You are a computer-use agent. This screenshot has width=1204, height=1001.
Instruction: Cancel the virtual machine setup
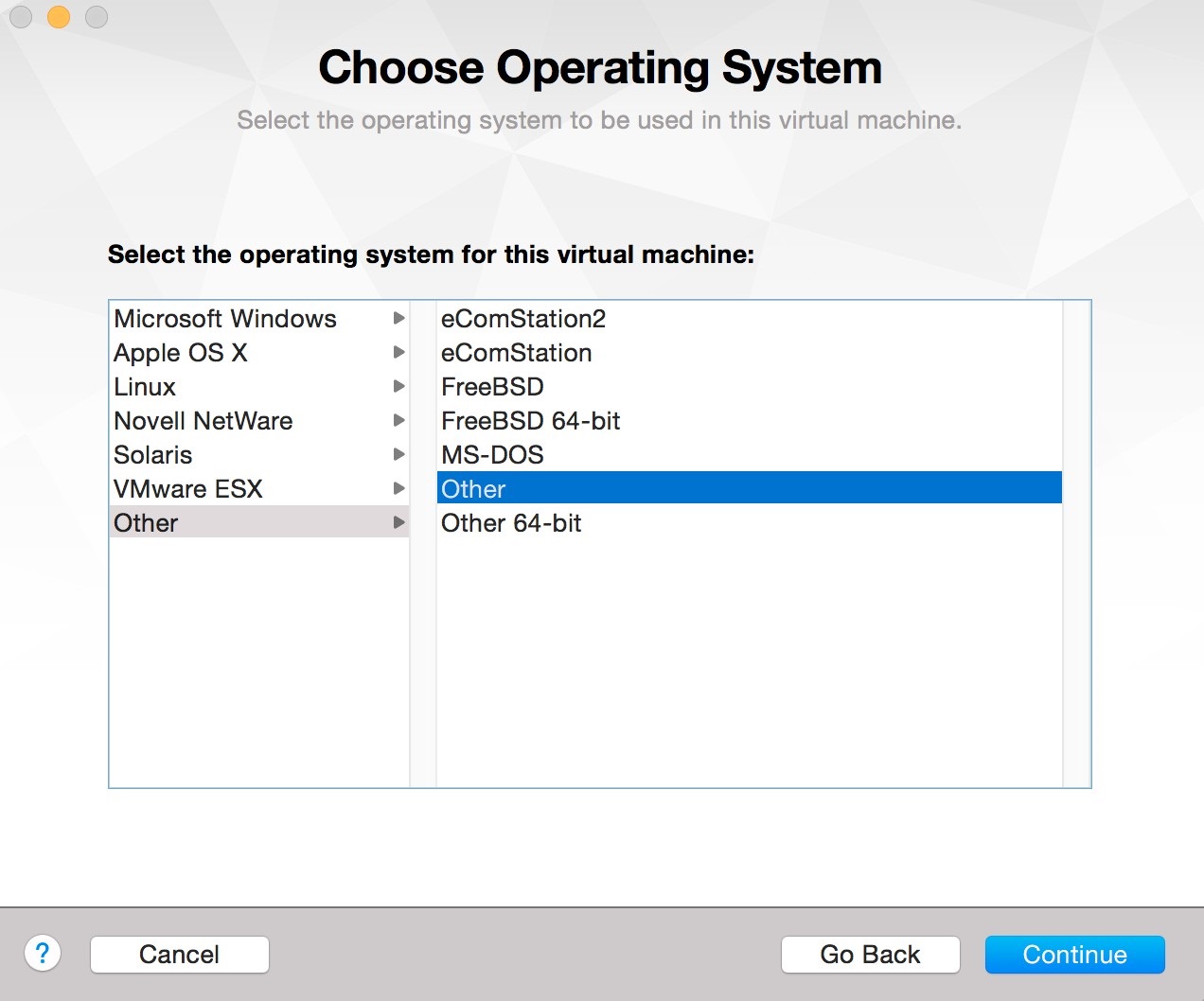coord(180,955)
